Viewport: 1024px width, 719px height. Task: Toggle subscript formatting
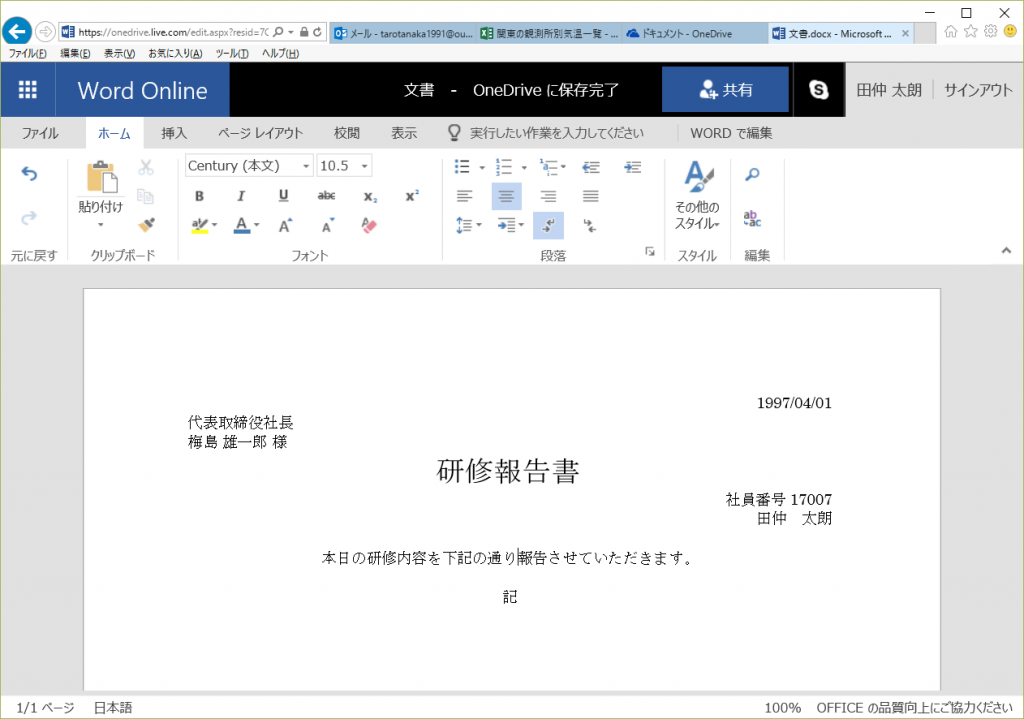(370, 196)
